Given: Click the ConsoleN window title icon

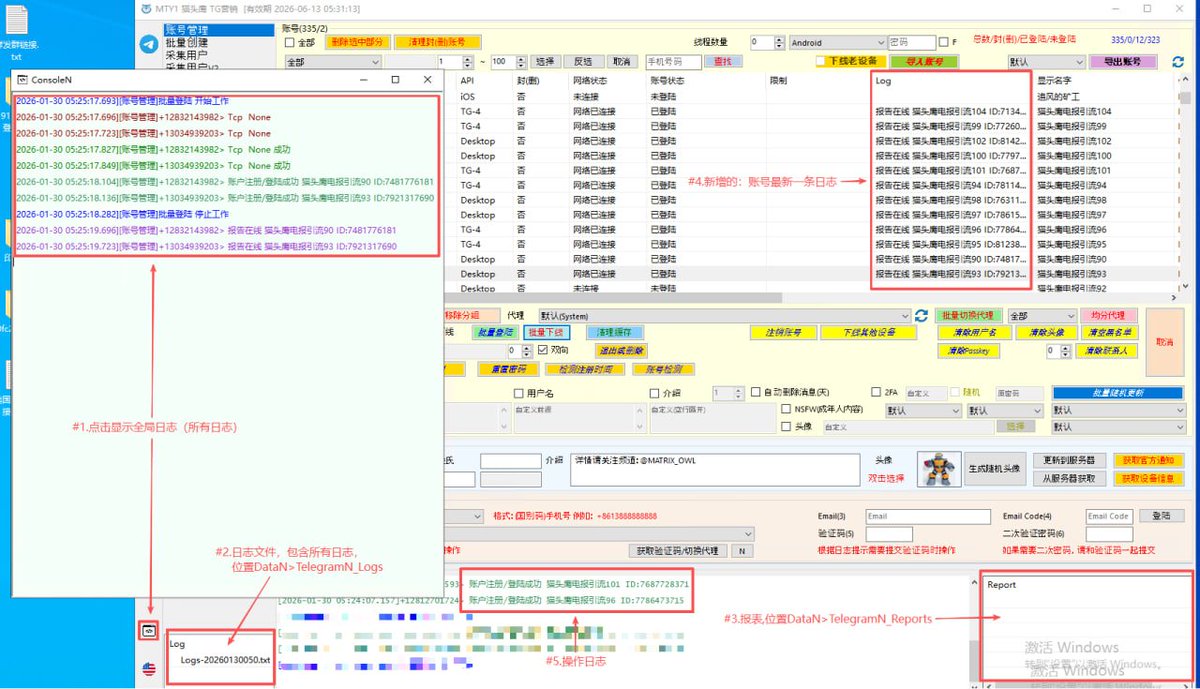Looking at the screenshot, I should pyautogui.click(x=22, y=79).
